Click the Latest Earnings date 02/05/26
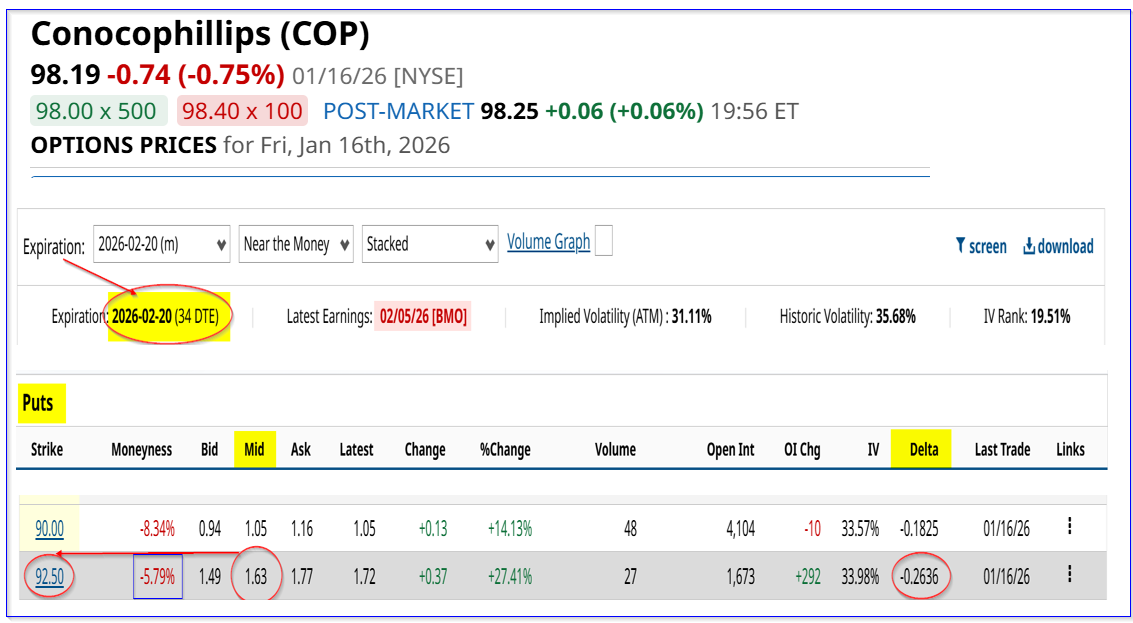Screen dimensions: 1133x623 click(422, 317)
